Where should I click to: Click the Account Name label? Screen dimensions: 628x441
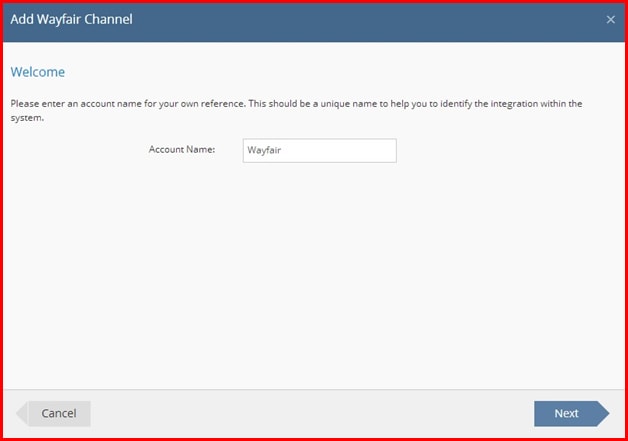point(182,149)
